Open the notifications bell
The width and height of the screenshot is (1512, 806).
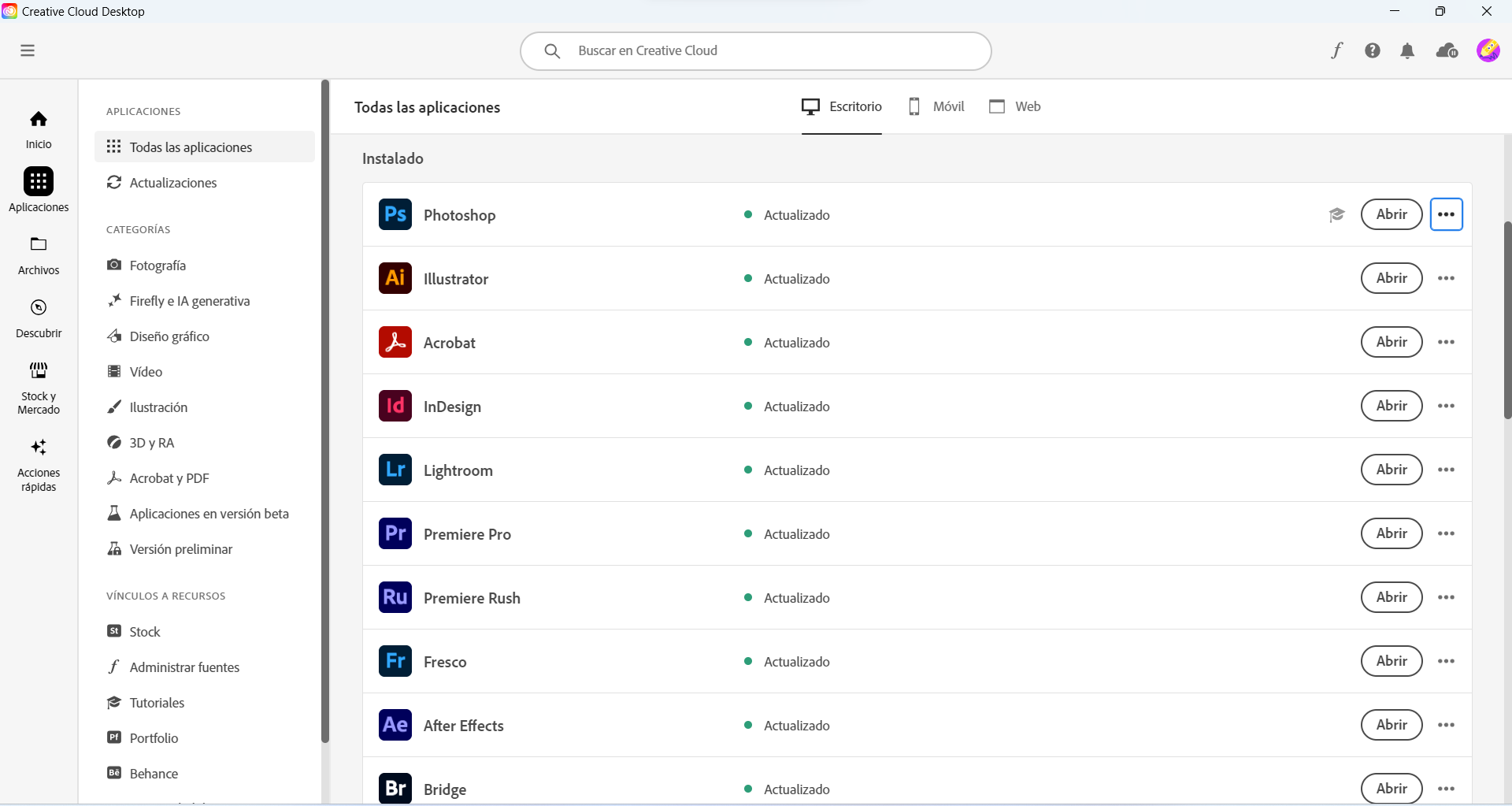(x=1409, y=50)
